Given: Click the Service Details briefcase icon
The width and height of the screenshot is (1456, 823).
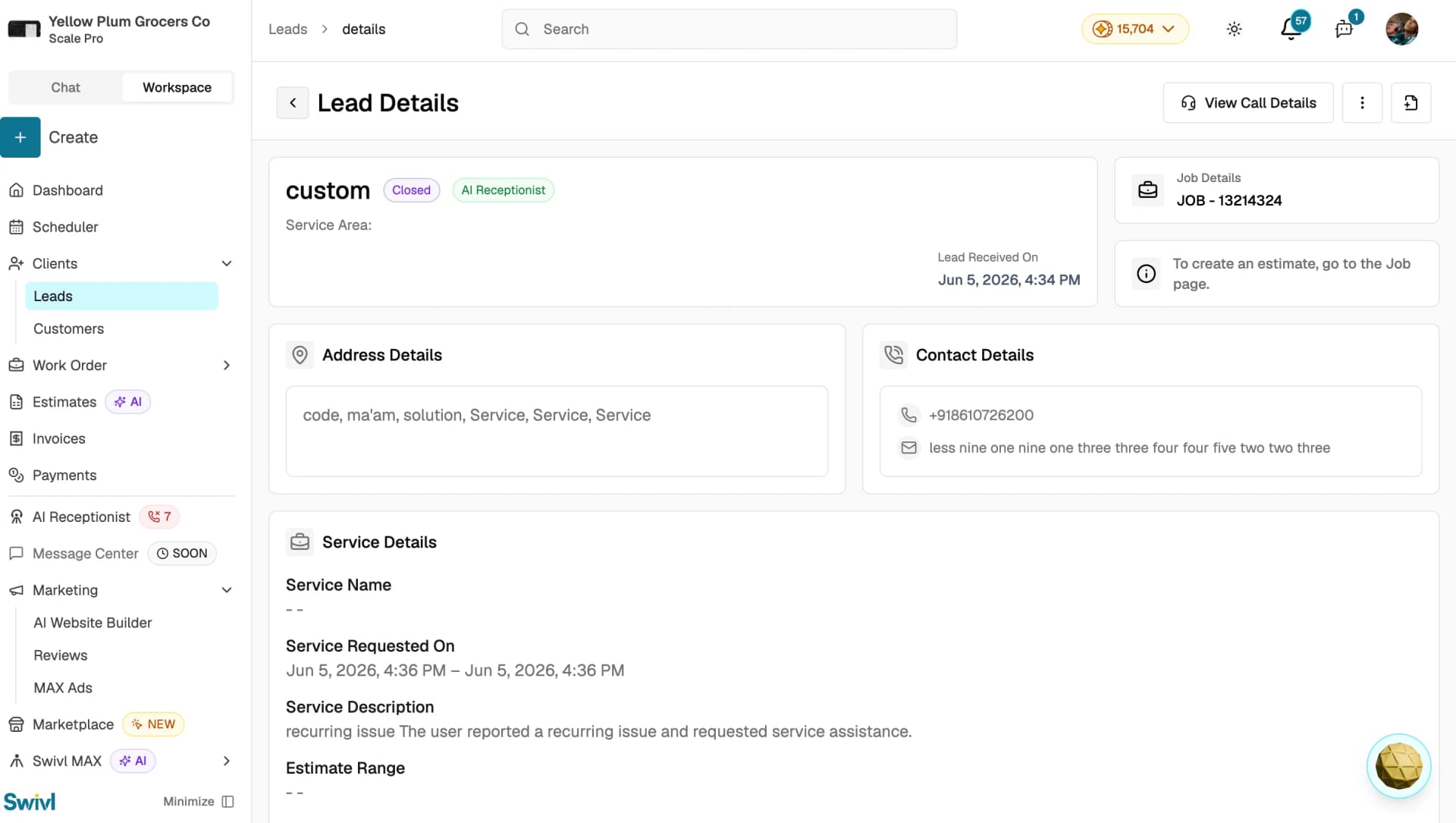Looking at the screenshot, I should pyautogui.click(x=300, y=542).
